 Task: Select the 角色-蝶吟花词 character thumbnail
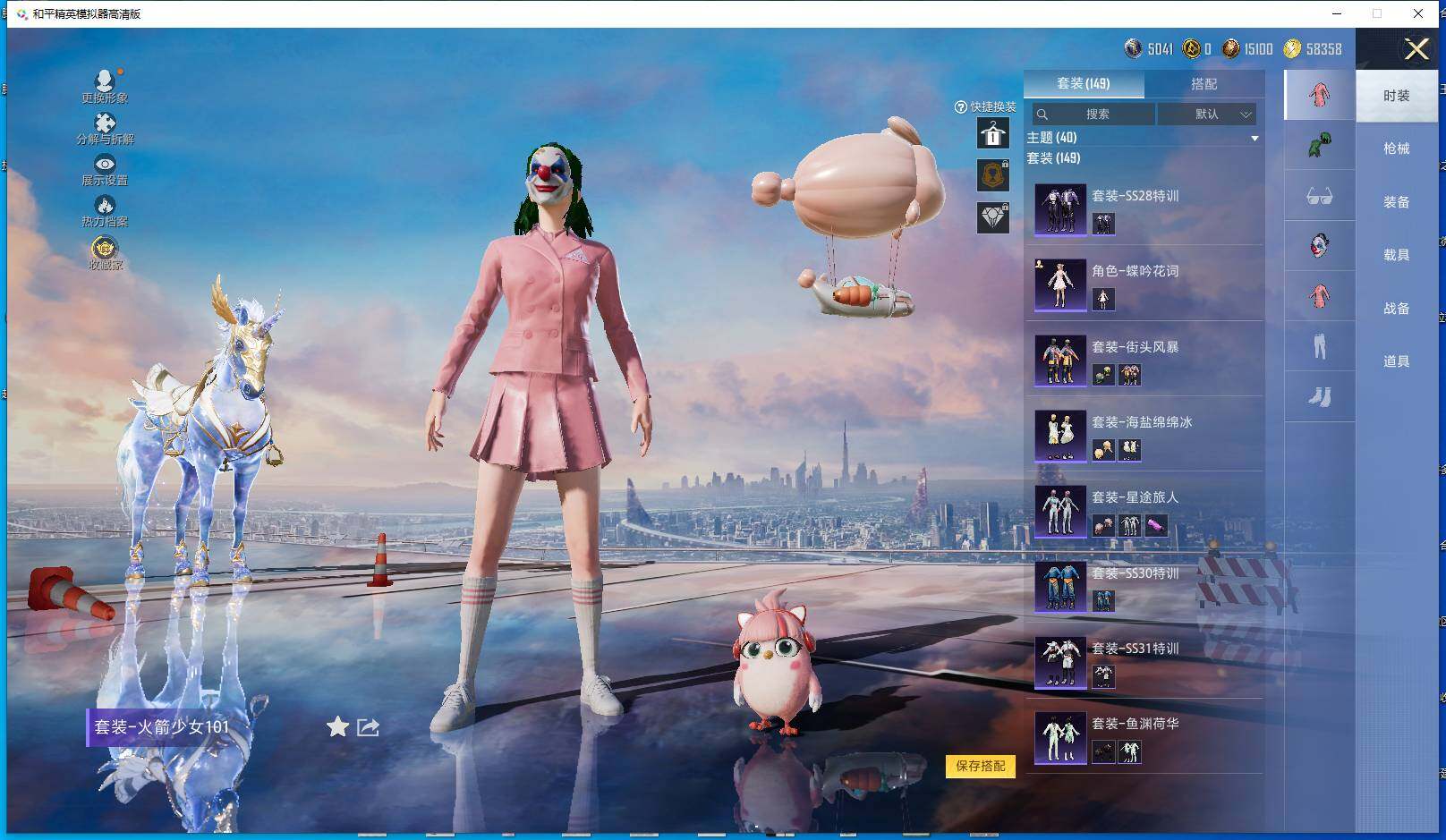click(x=1060, y=284)
